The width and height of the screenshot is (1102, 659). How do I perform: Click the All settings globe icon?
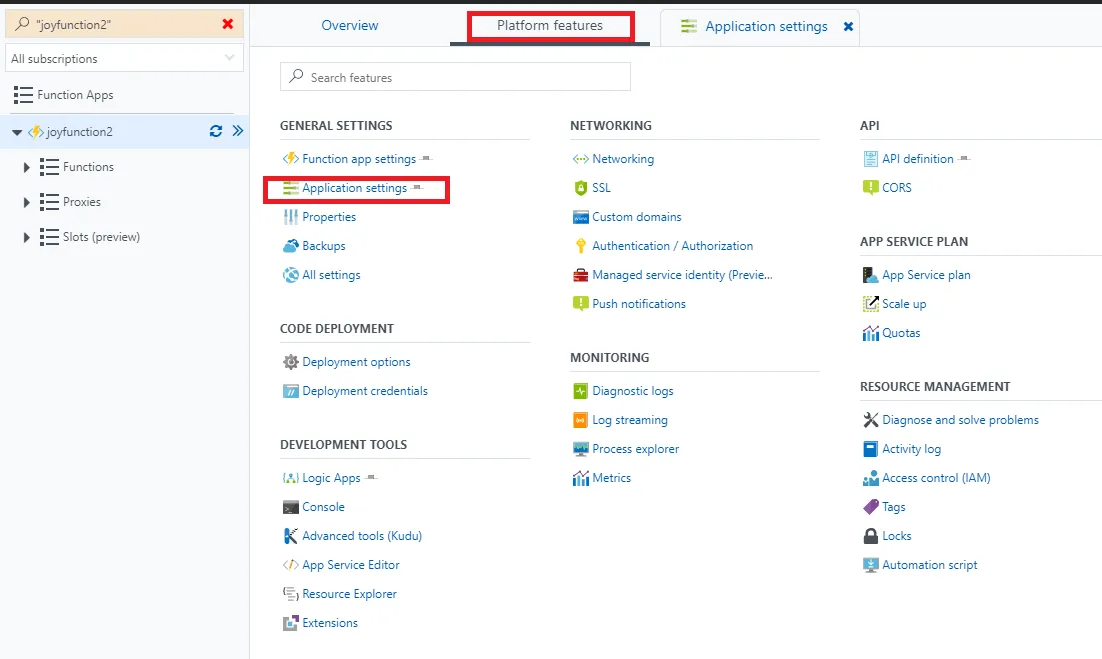click(x=290, y=275)
